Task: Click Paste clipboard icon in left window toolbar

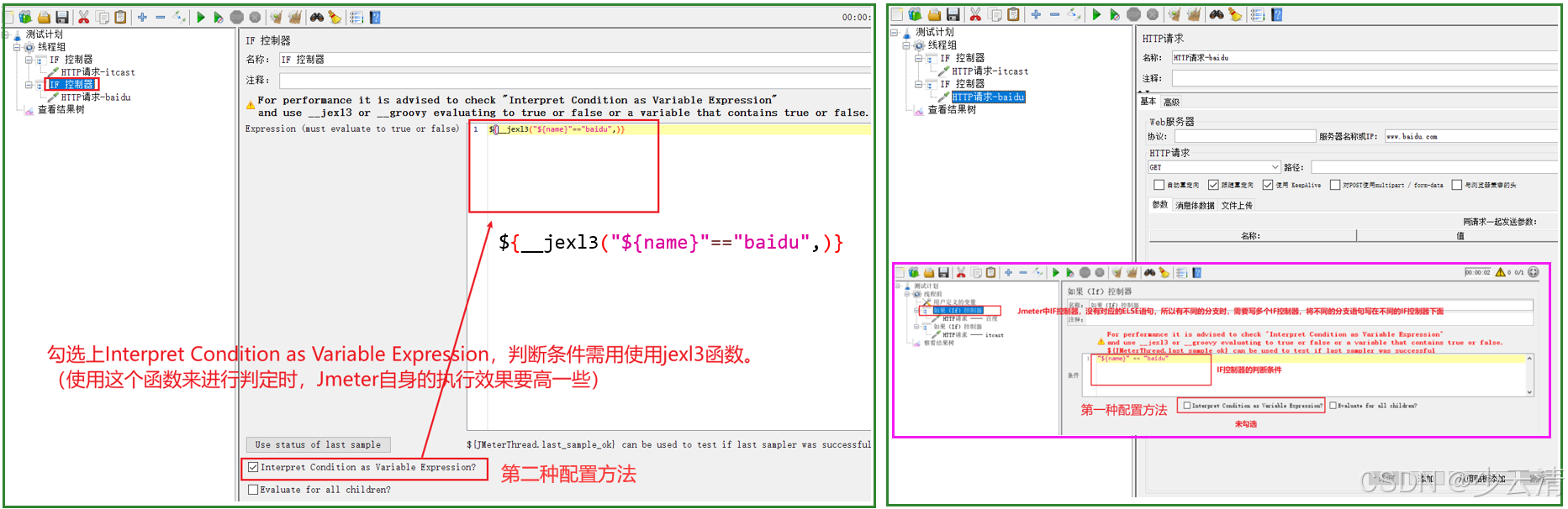Action: [x=120, y=17]
